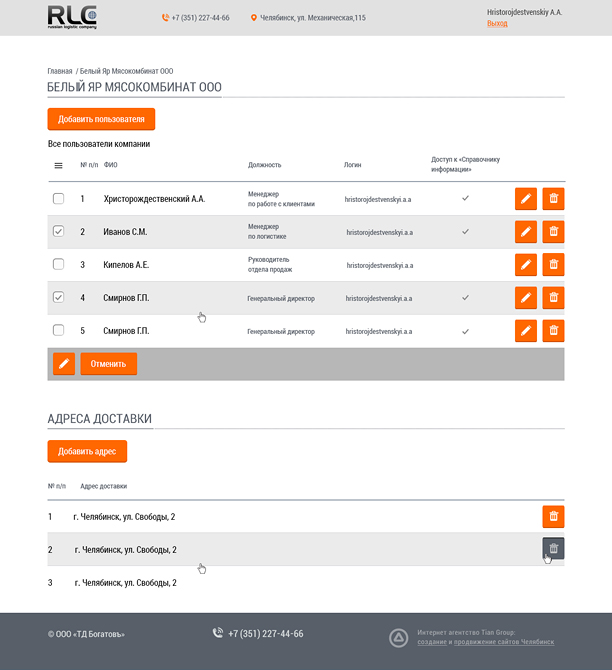The height and width of the screenshot is (670, 612).
Task: Edit row 4 Смирнов Г.П. with the pencil icon
Action: click(526, 297)
